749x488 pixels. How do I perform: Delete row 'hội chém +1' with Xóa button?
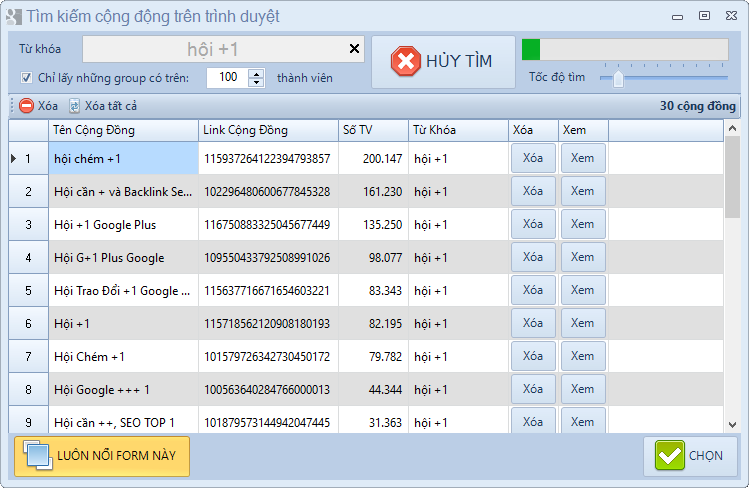point(533,158)
